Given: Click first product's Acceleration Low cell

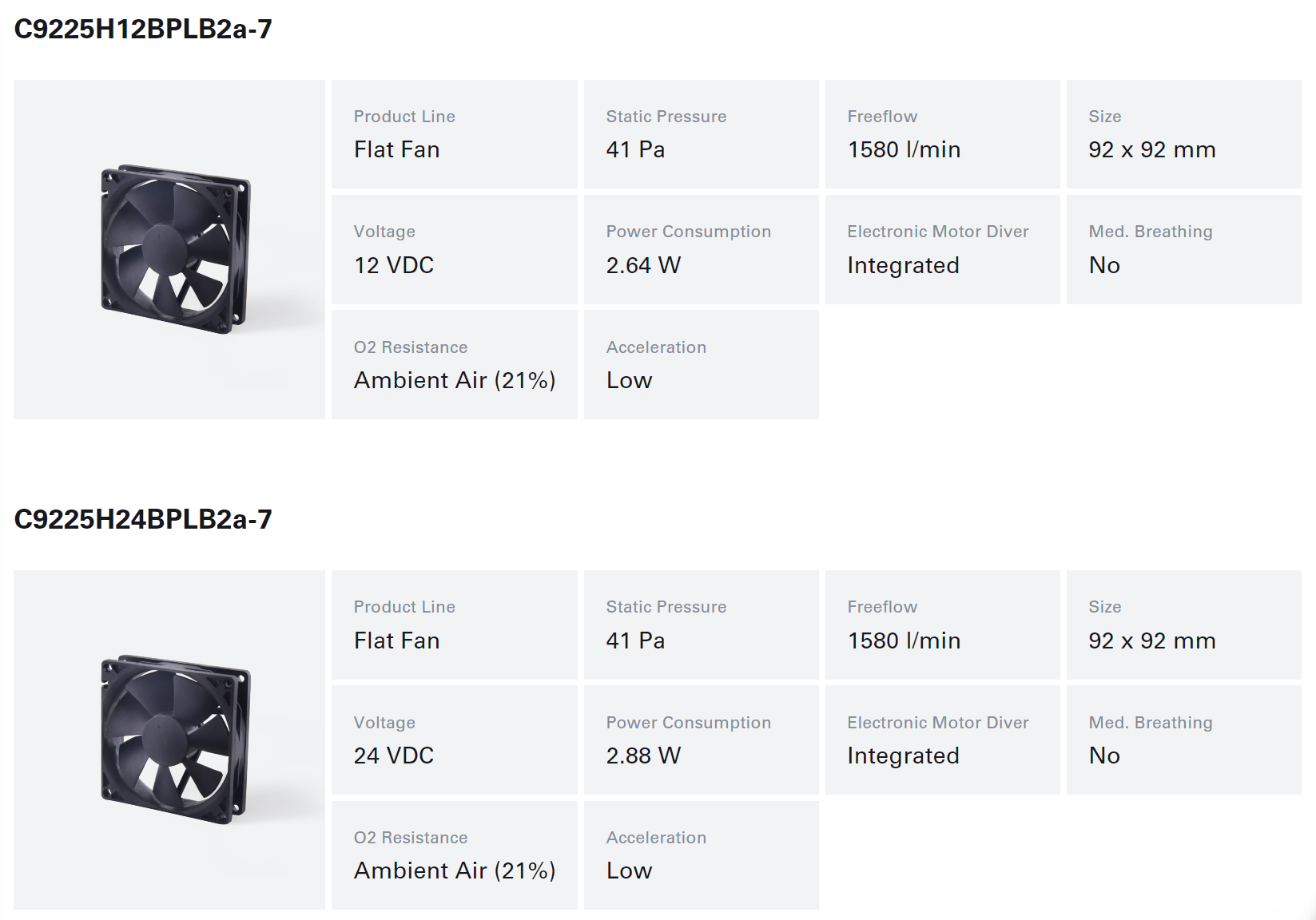Looking at the screenshot, I should coord(702,365).
